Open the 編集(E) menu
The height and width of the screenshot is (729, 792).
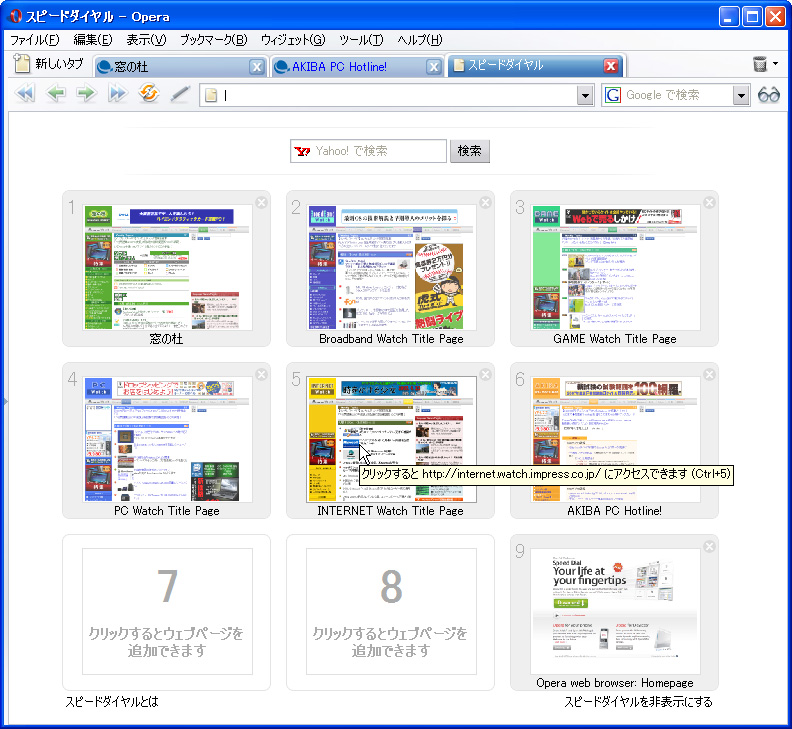coord(93,40)
